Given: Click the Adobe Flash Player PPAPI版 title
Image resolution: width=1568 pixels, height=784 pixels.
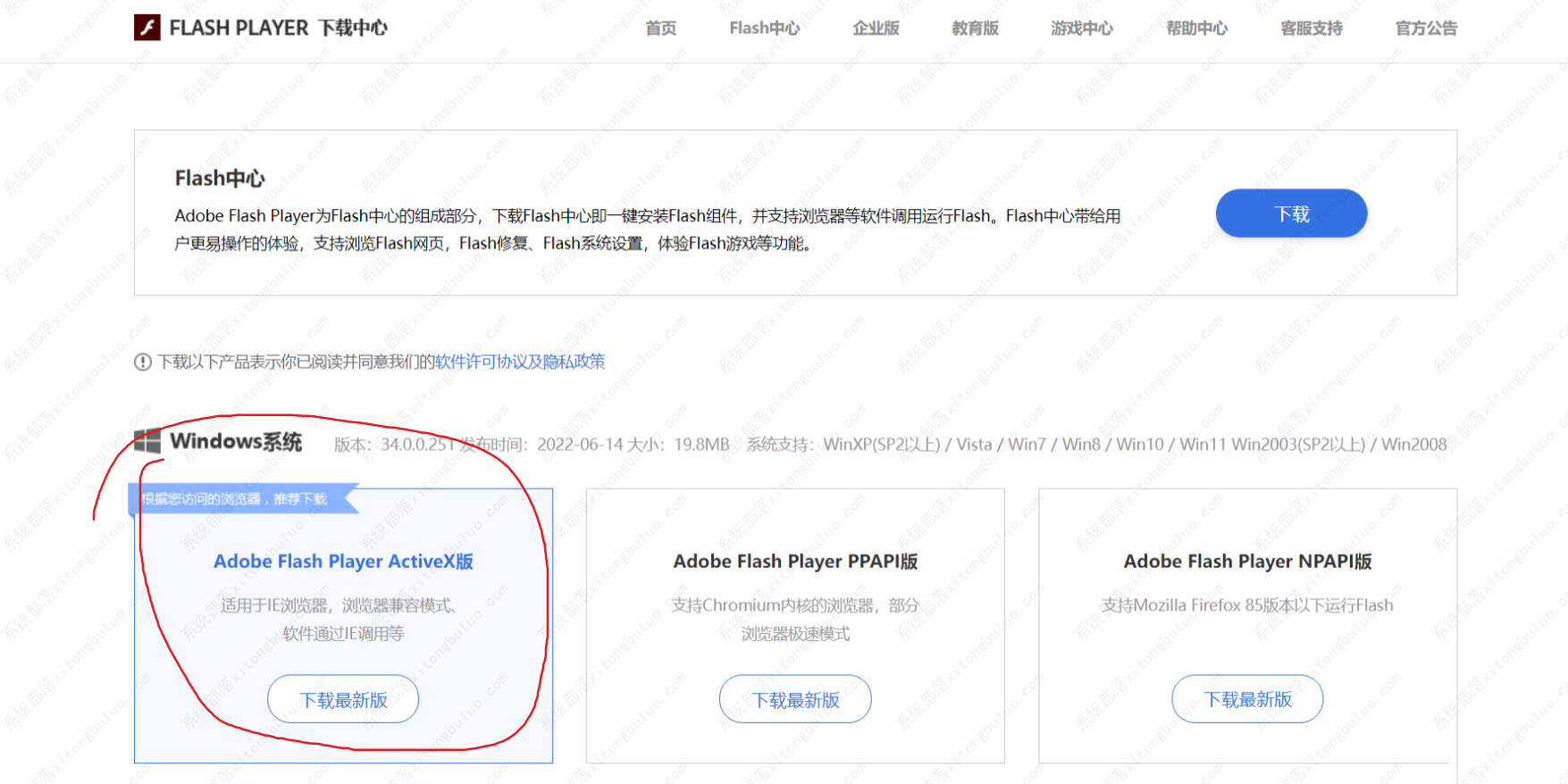Looking at the screenshot, I should [x=795, y=562].
